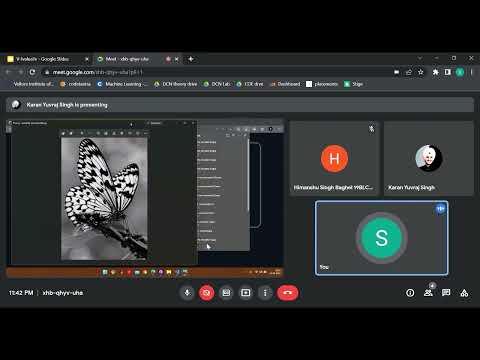Select Karan Yuvraj Singh participant tile
The height and width of the screenshot is (360, 480).
tap(429, 158)
